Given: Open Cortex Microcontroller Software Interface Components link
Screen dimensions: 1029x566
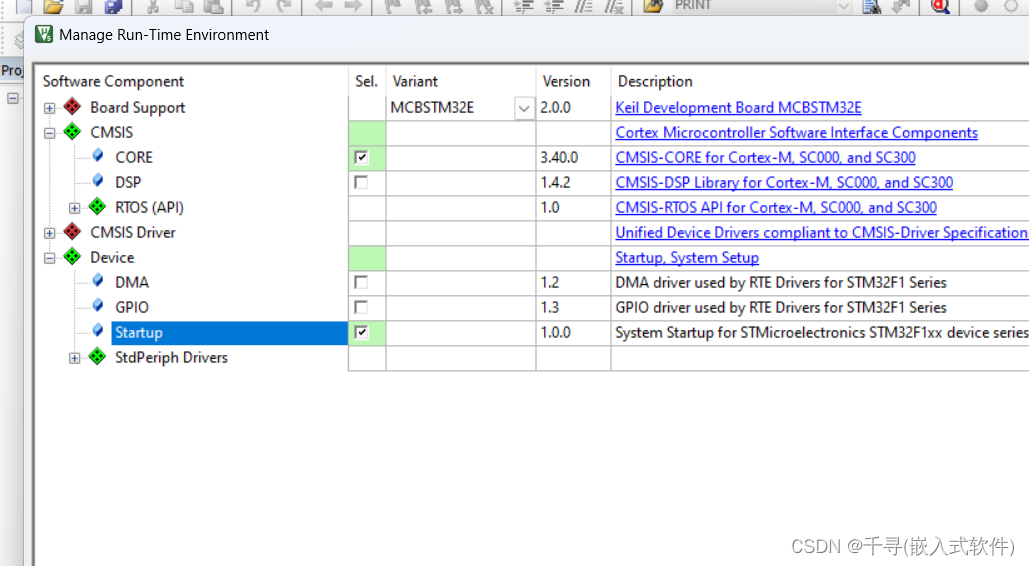Looking at the screenshot, I should tap(797, 133).
